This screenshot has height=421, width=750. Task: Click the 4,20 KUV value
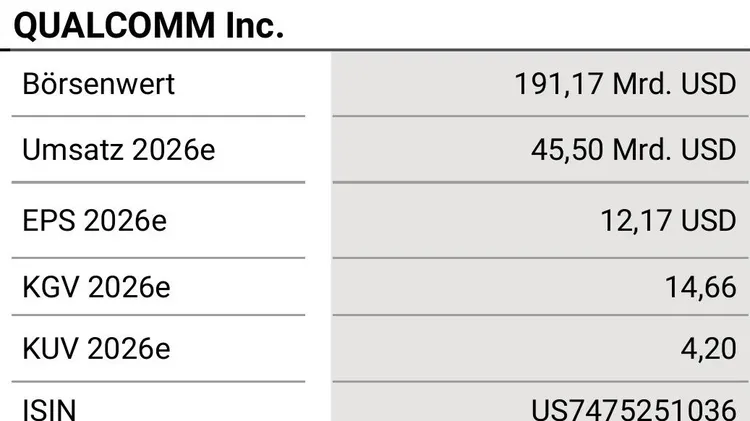[x=713, y=349]
